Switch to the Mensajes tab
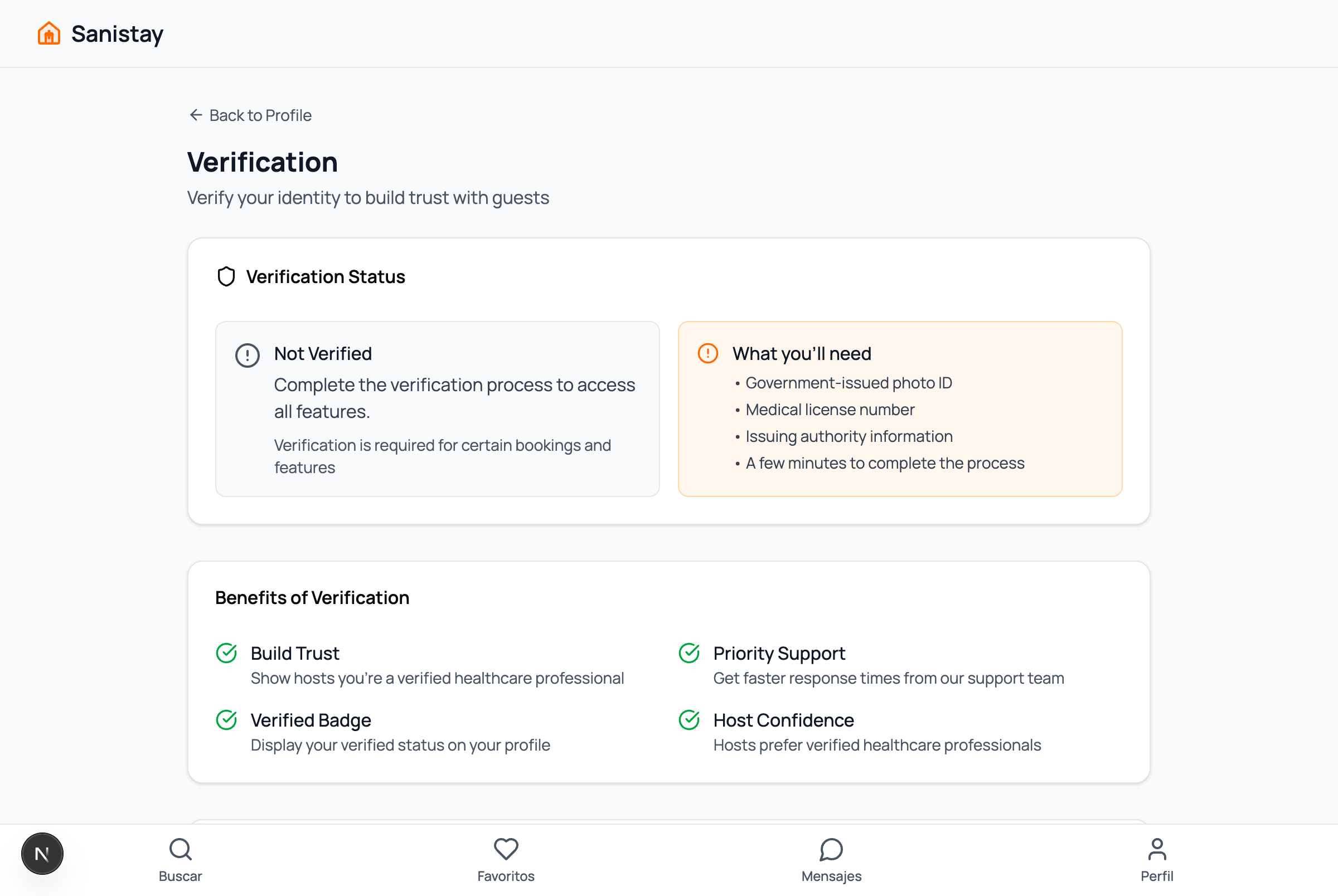The height and width of the screenshot is (896, 1338). (832, 860)
